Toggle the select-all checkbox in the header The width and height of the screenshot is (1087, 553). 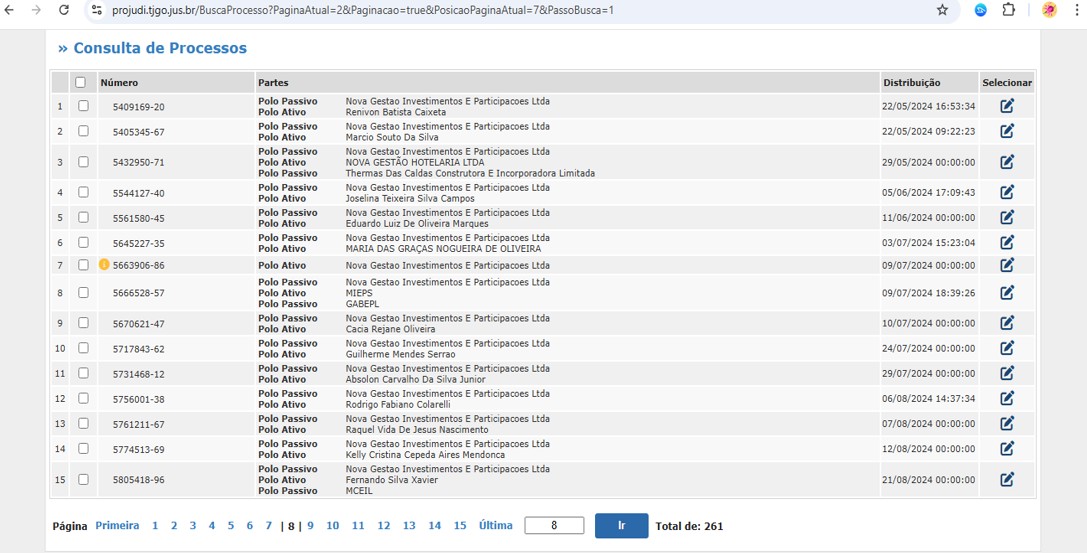pyautogui.click(x=81, y=83)
